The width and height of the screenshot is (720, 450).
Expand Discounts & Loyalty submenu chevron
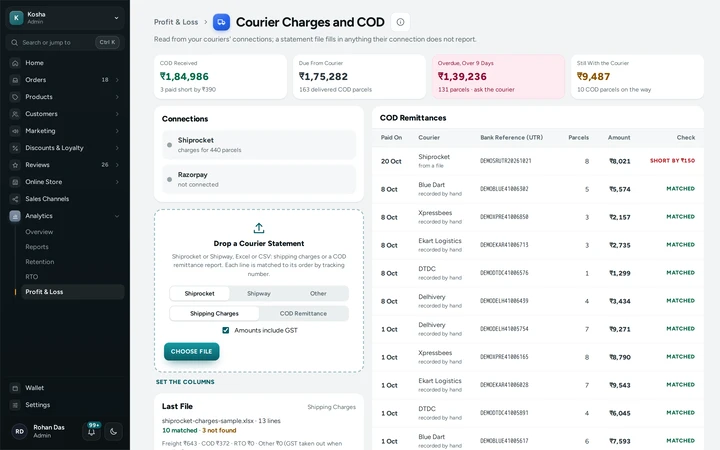tap(117, 148)
